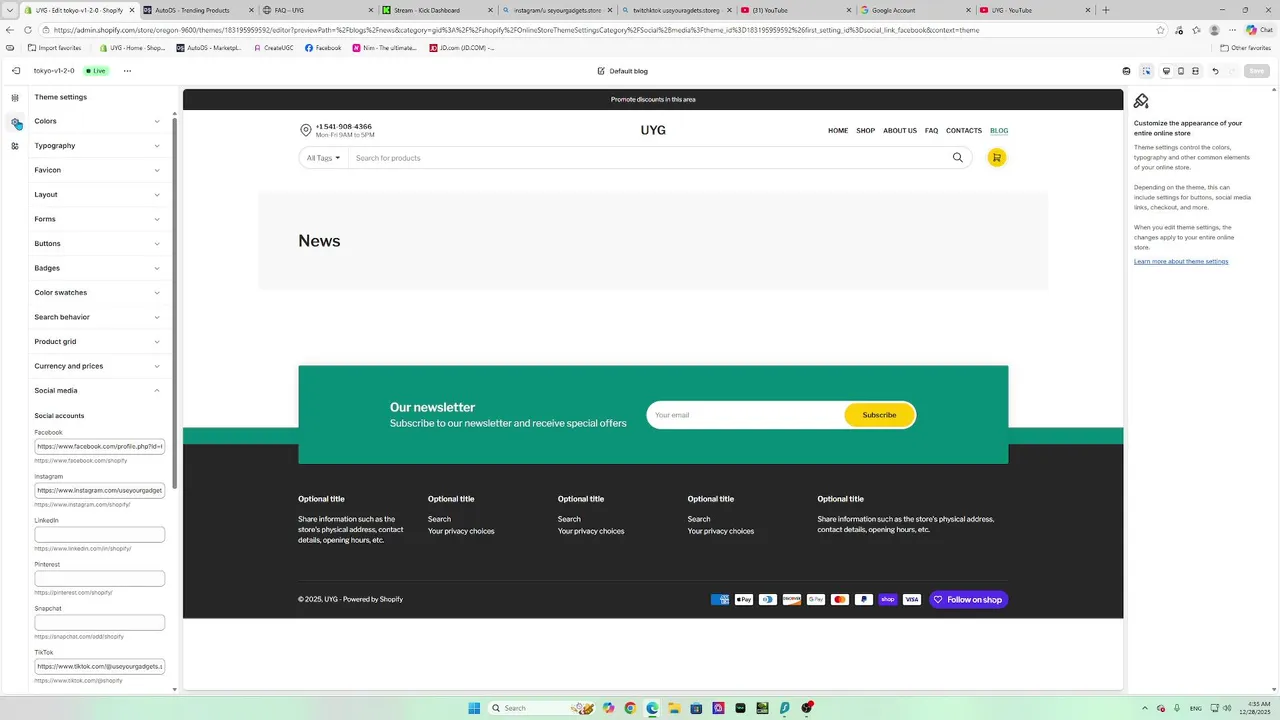Switch preview to mobile view
Screen dimensions: 1280x720
pyautogui.click(x=1181, y=71)
